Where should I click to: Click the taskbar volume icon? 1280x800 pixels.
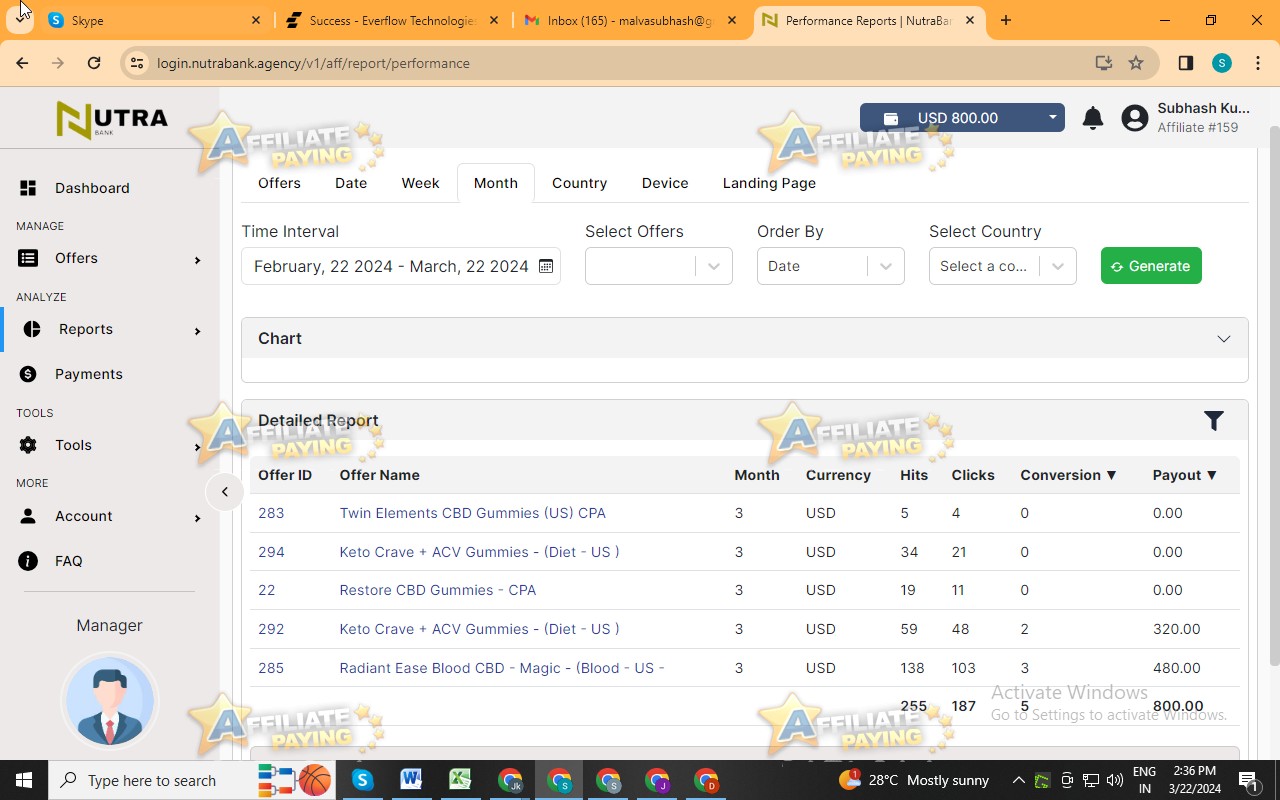tap(1115, 780)
